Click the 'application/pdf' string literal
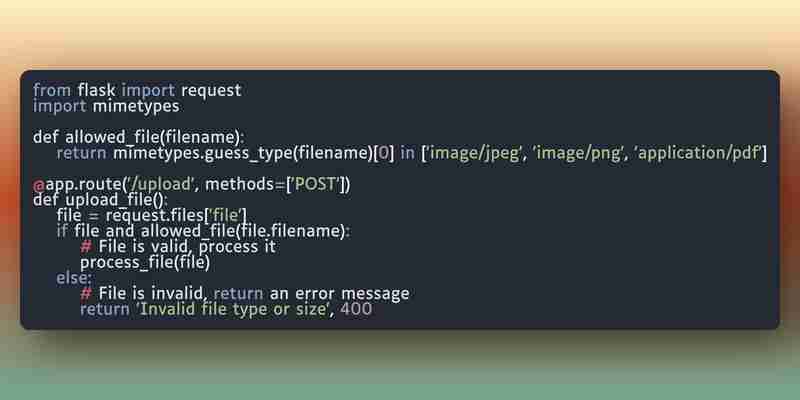 [x=698, y=153]
